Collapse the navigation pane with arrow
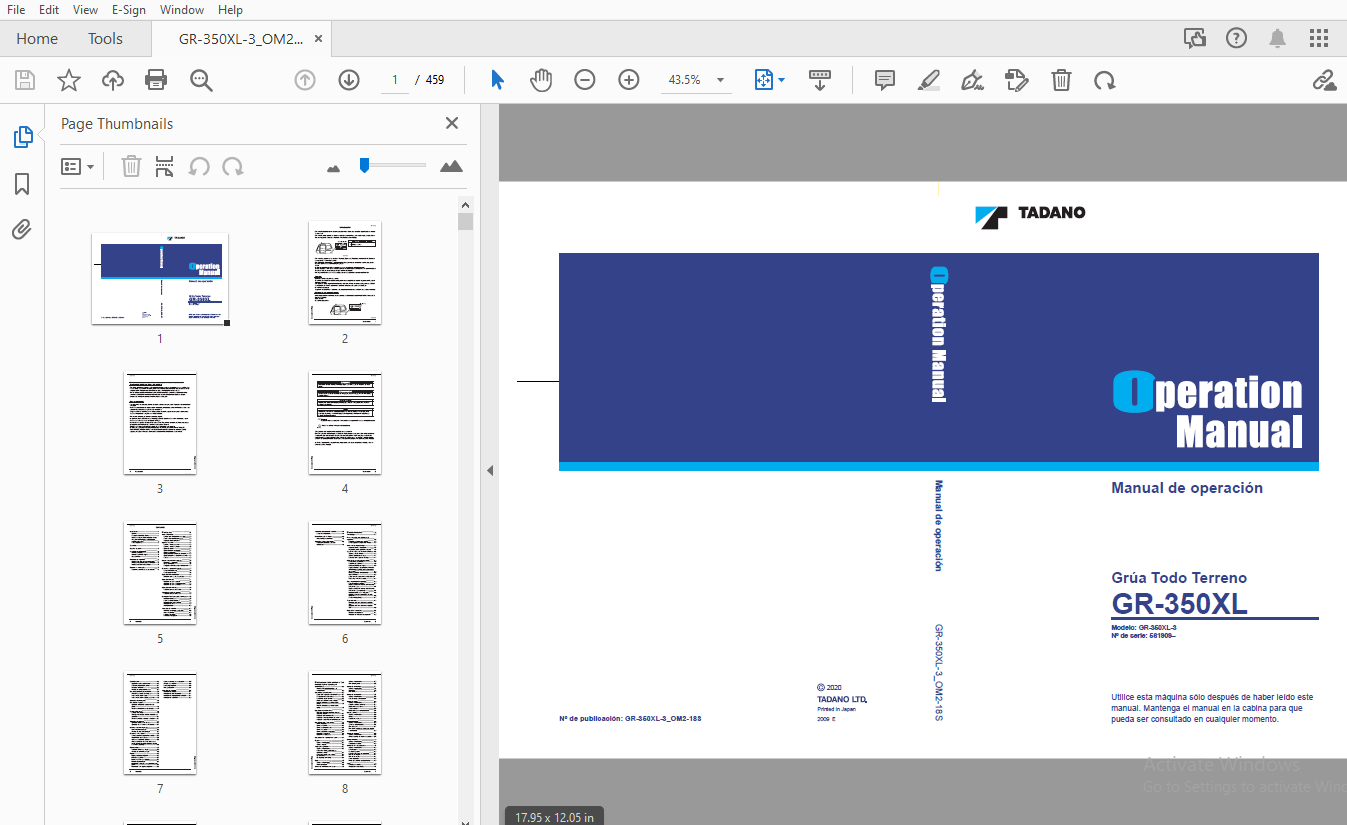The height and width of the screenshot is (825, 1347). tap(490, 470)
